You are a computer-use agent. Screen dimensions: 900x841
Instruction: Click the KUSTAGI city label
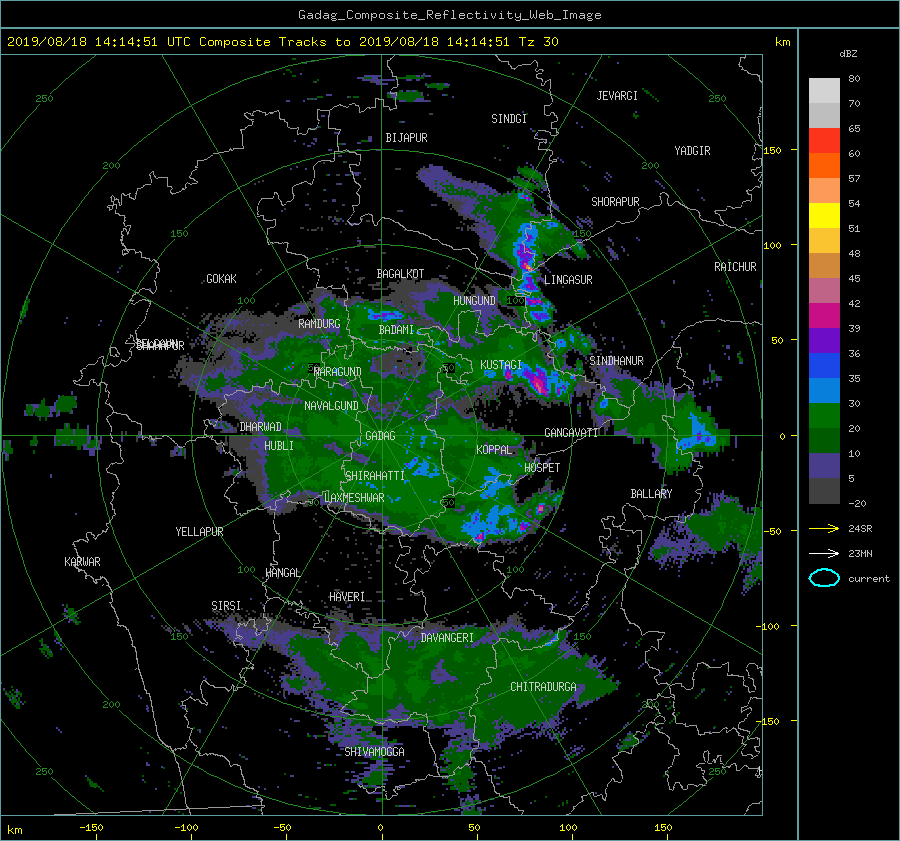point(501,365)
